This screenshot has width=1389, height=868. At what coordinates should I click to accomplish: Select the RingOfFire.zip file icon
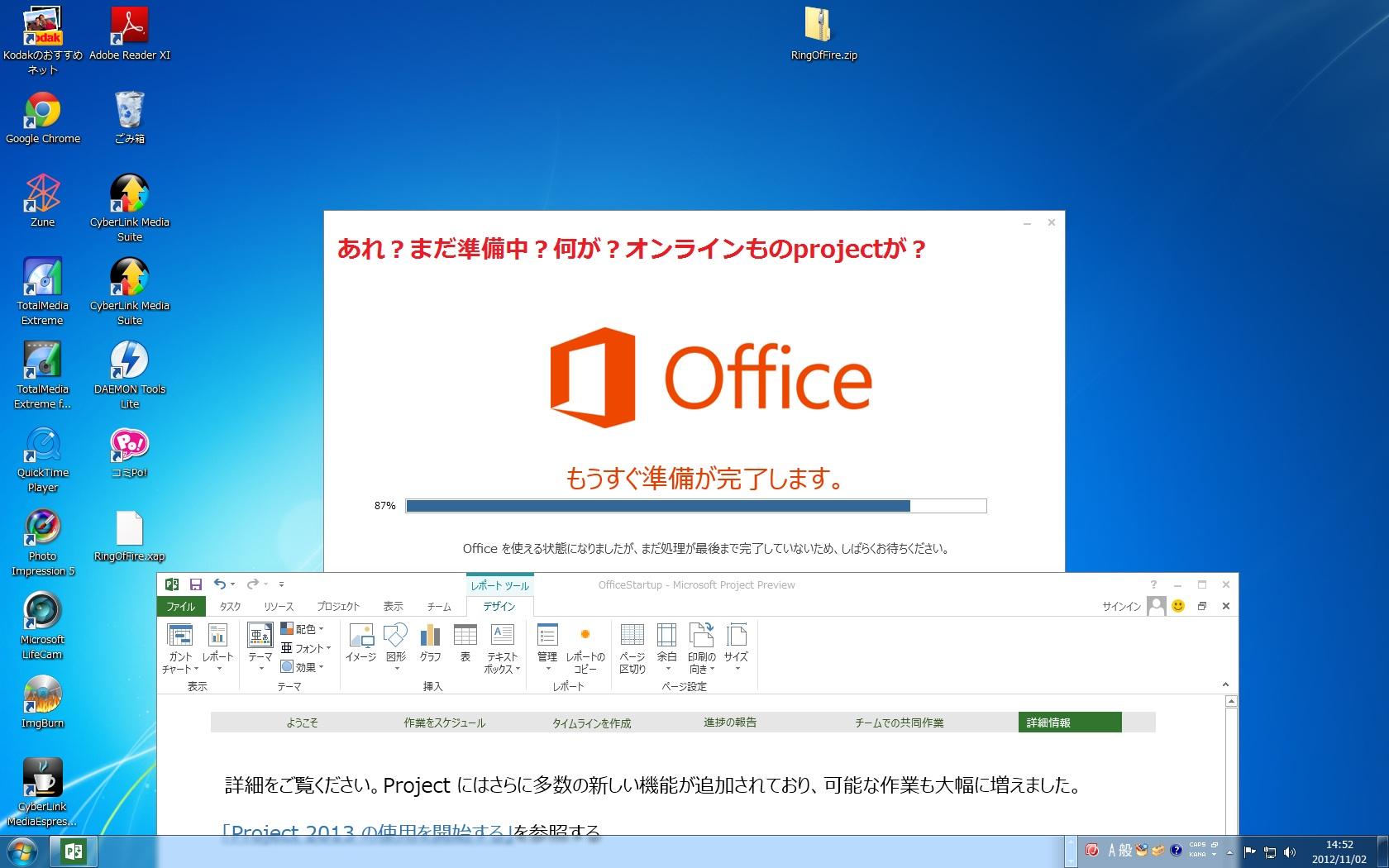(824, 35)
